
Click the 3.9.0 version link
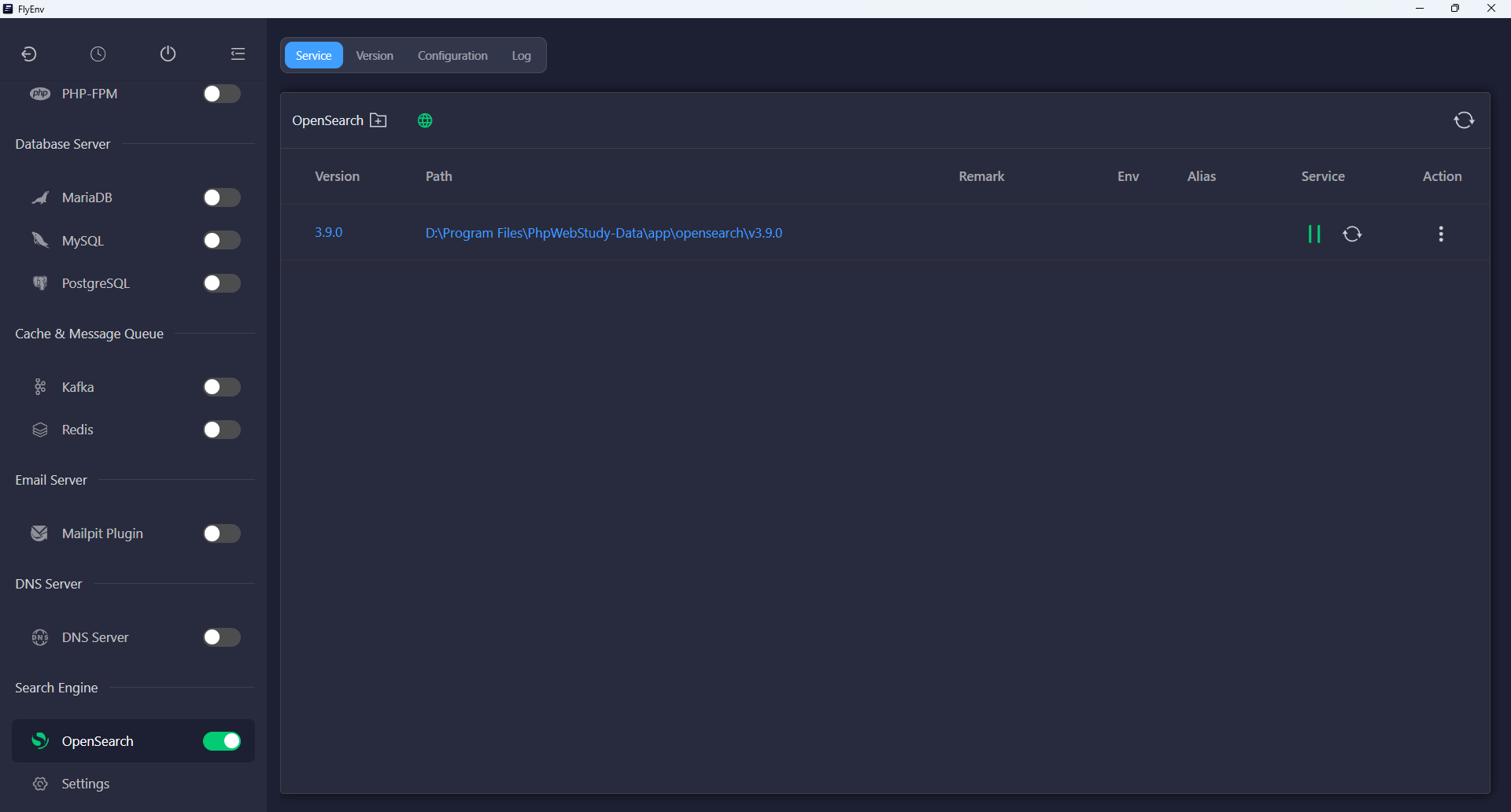pyautogui.click(x=328, y=232)
